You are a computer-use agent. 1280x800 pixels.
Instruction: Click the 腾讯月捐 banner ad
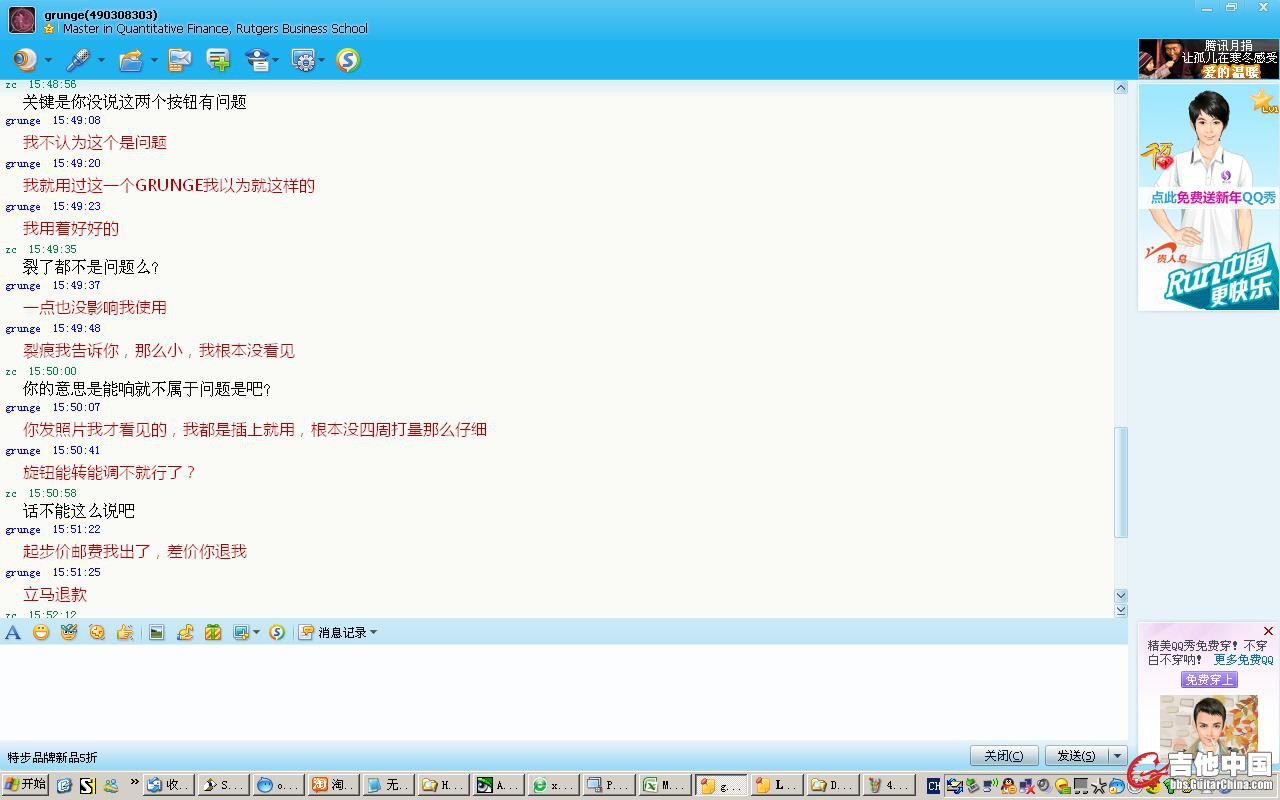1208,59
